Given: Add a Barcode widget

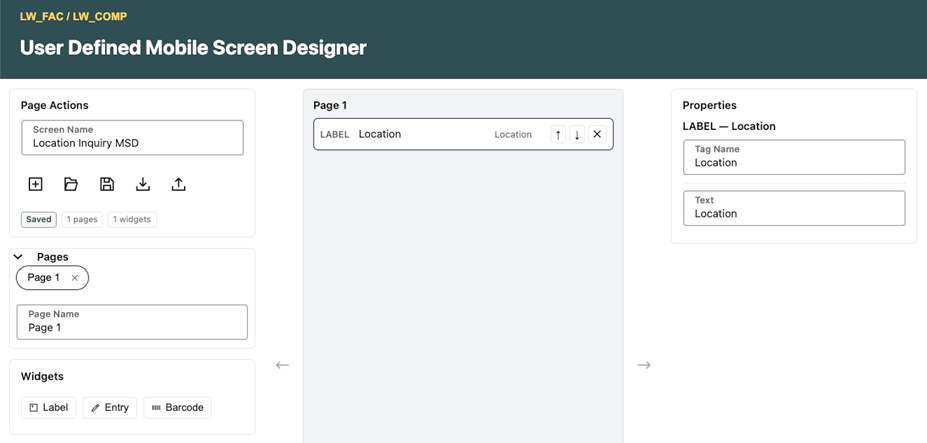Looking at the screenshot, I should coord(177,408).
